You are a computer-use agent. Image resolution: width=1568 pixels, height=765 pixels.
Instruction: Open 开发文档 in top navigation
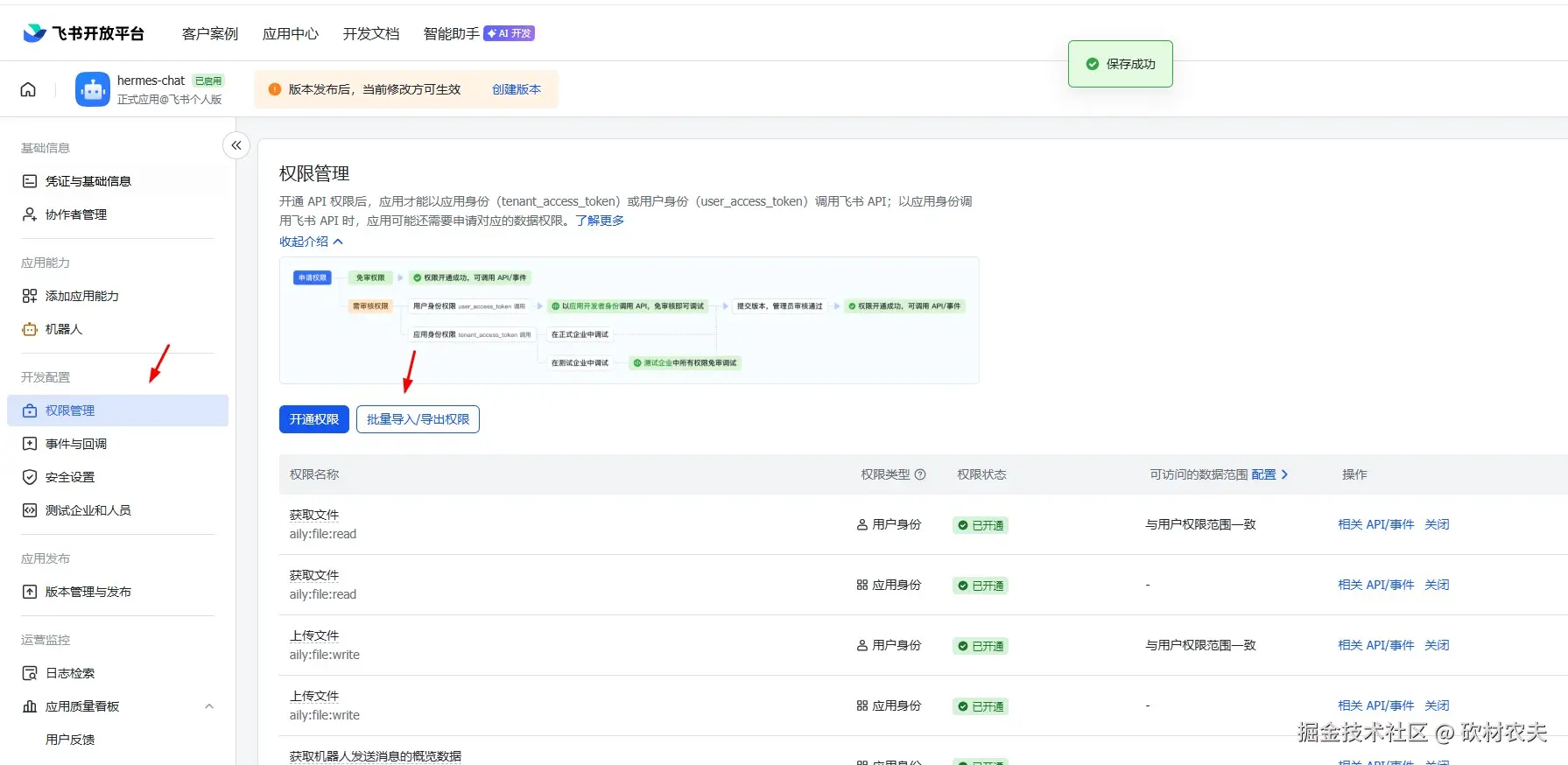(371, 33)
